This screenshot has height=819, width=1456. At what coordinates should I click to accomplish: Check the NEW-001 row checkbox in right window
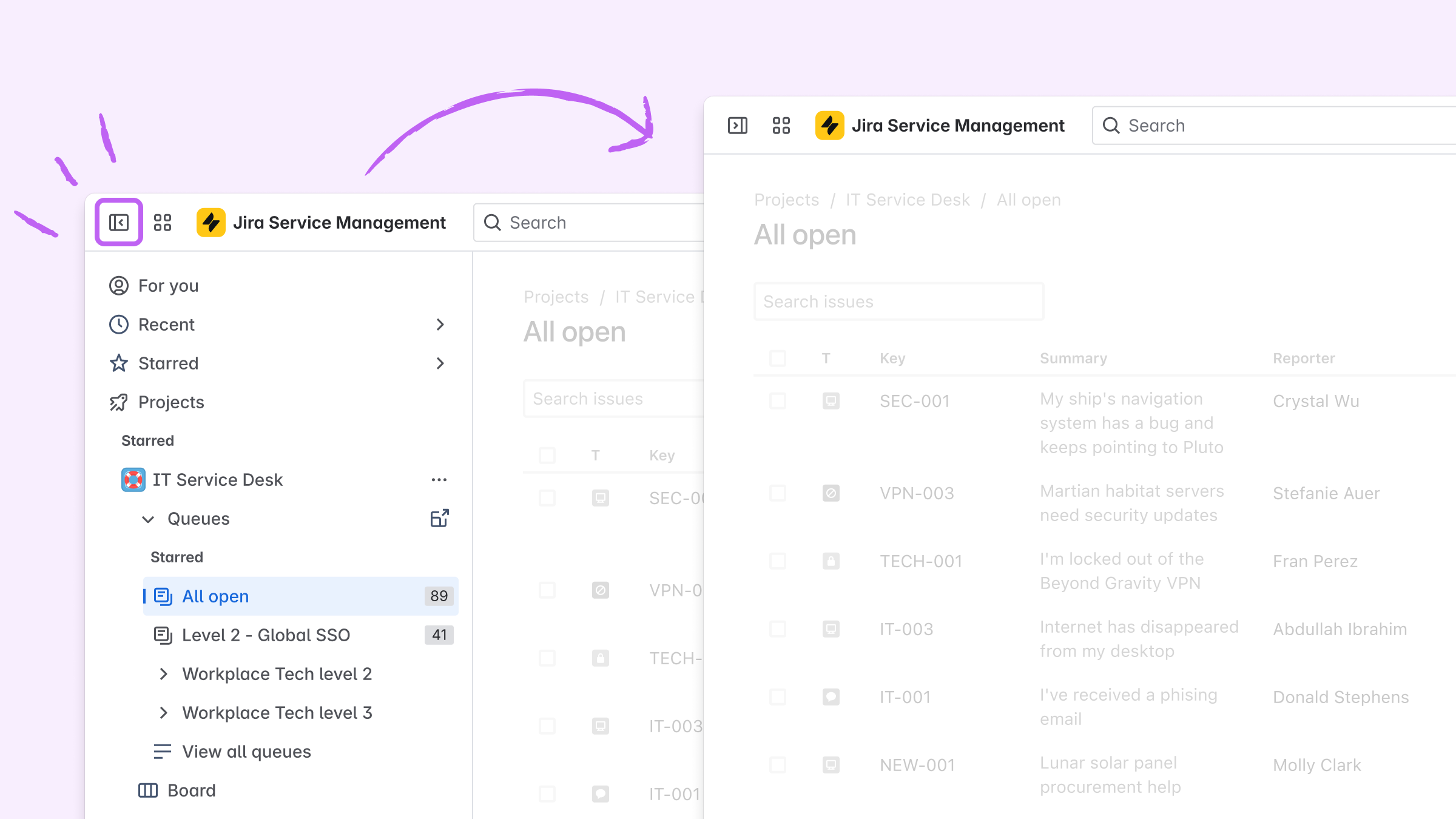click(778, 765)
